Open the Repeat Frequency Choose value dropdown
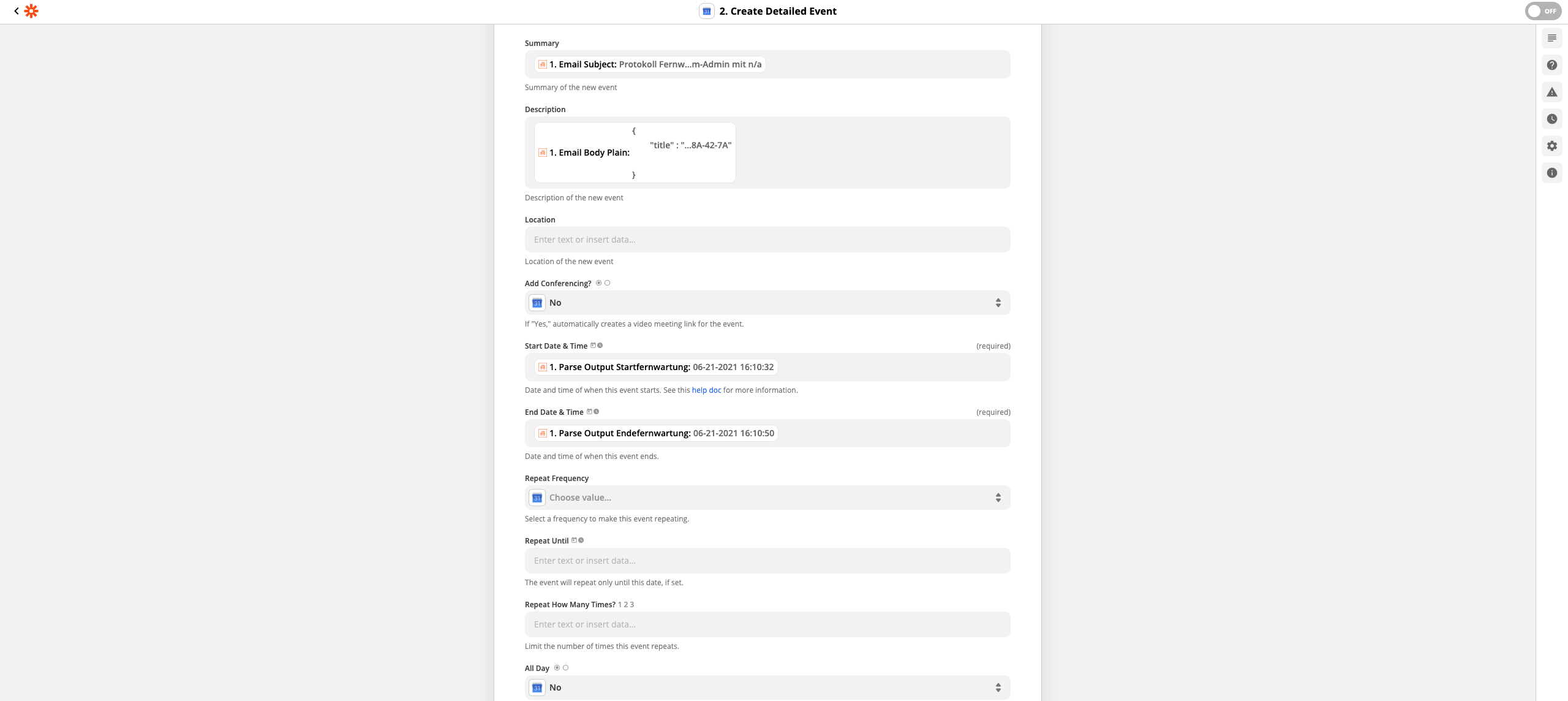This screenshot has width=1568, height=701. [x=767, y=498]
